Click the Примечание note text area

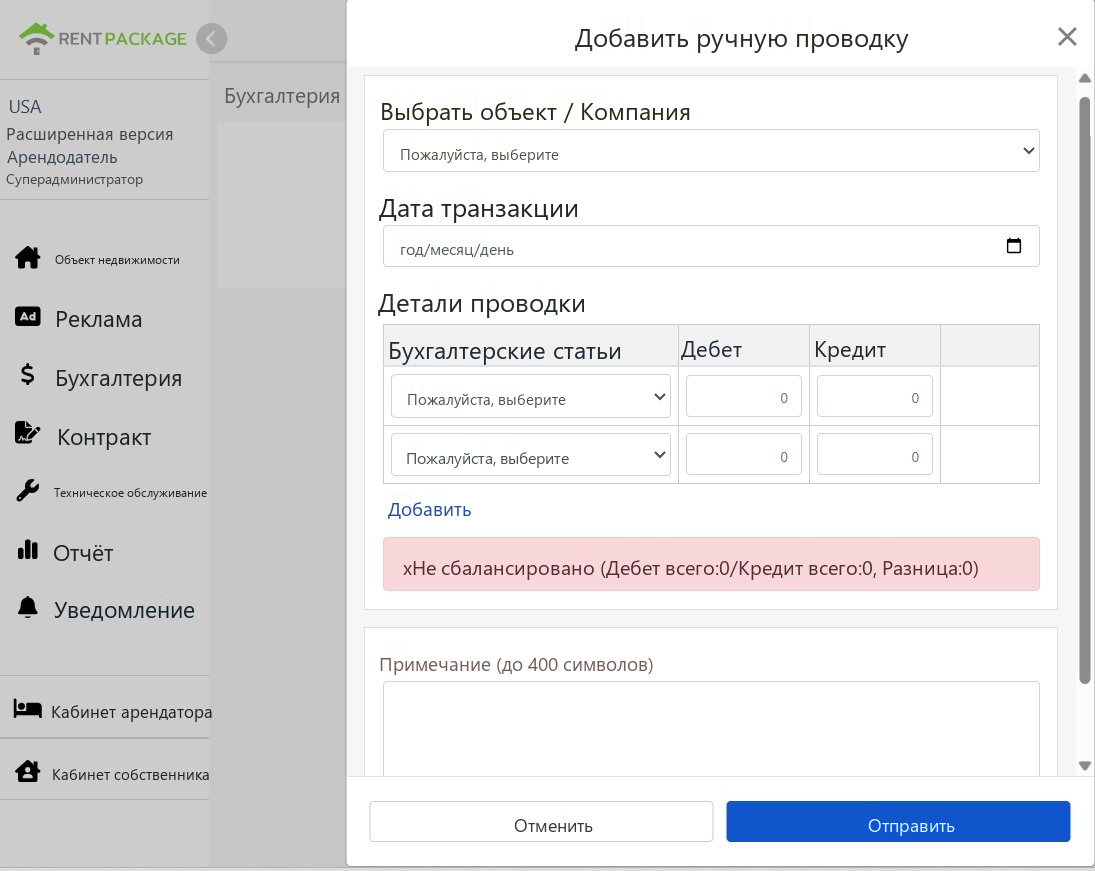[x=711, y=729]
